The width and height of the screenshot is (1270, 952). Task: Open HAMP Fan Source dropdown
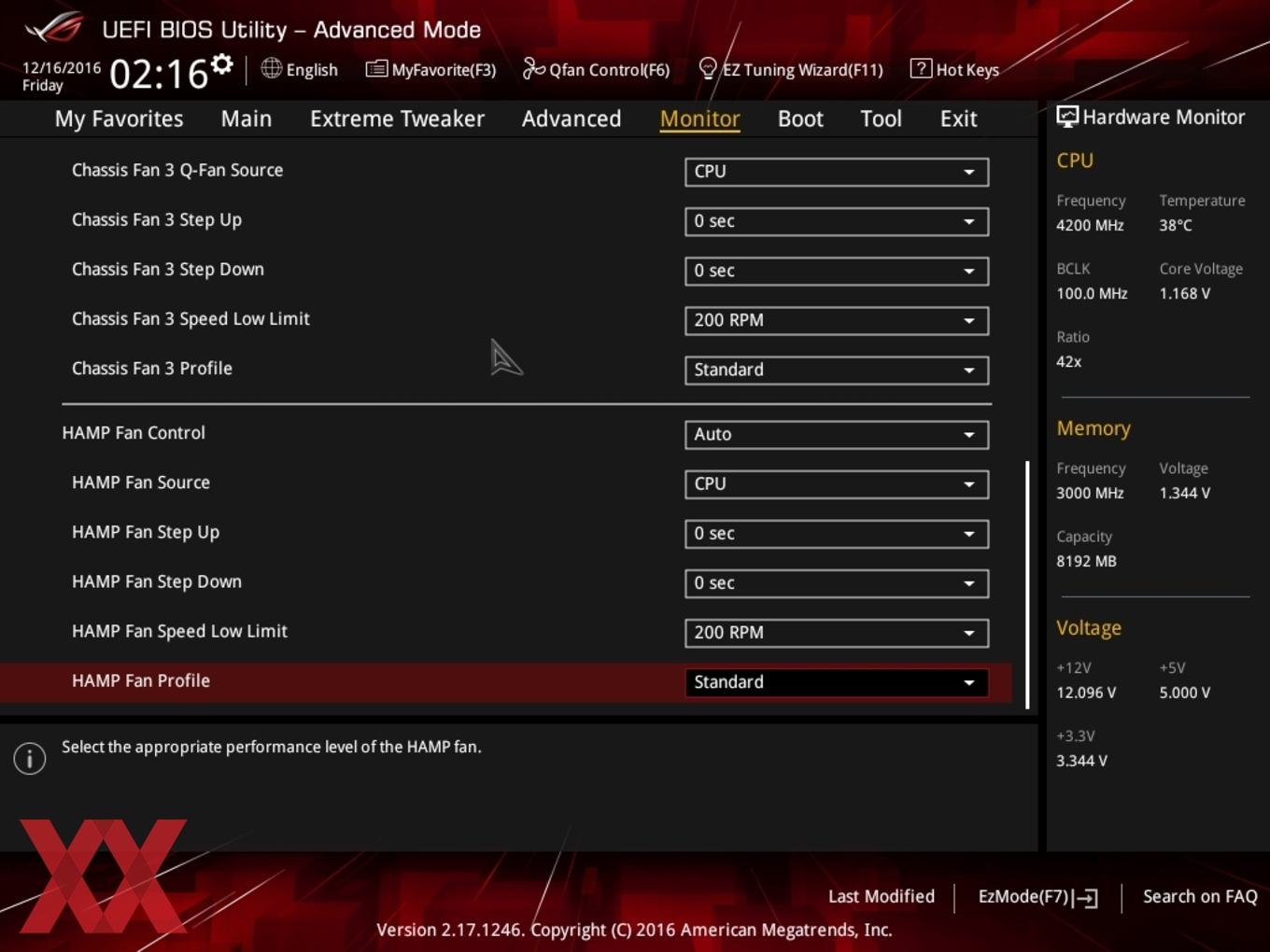click(x=837, y=483)
